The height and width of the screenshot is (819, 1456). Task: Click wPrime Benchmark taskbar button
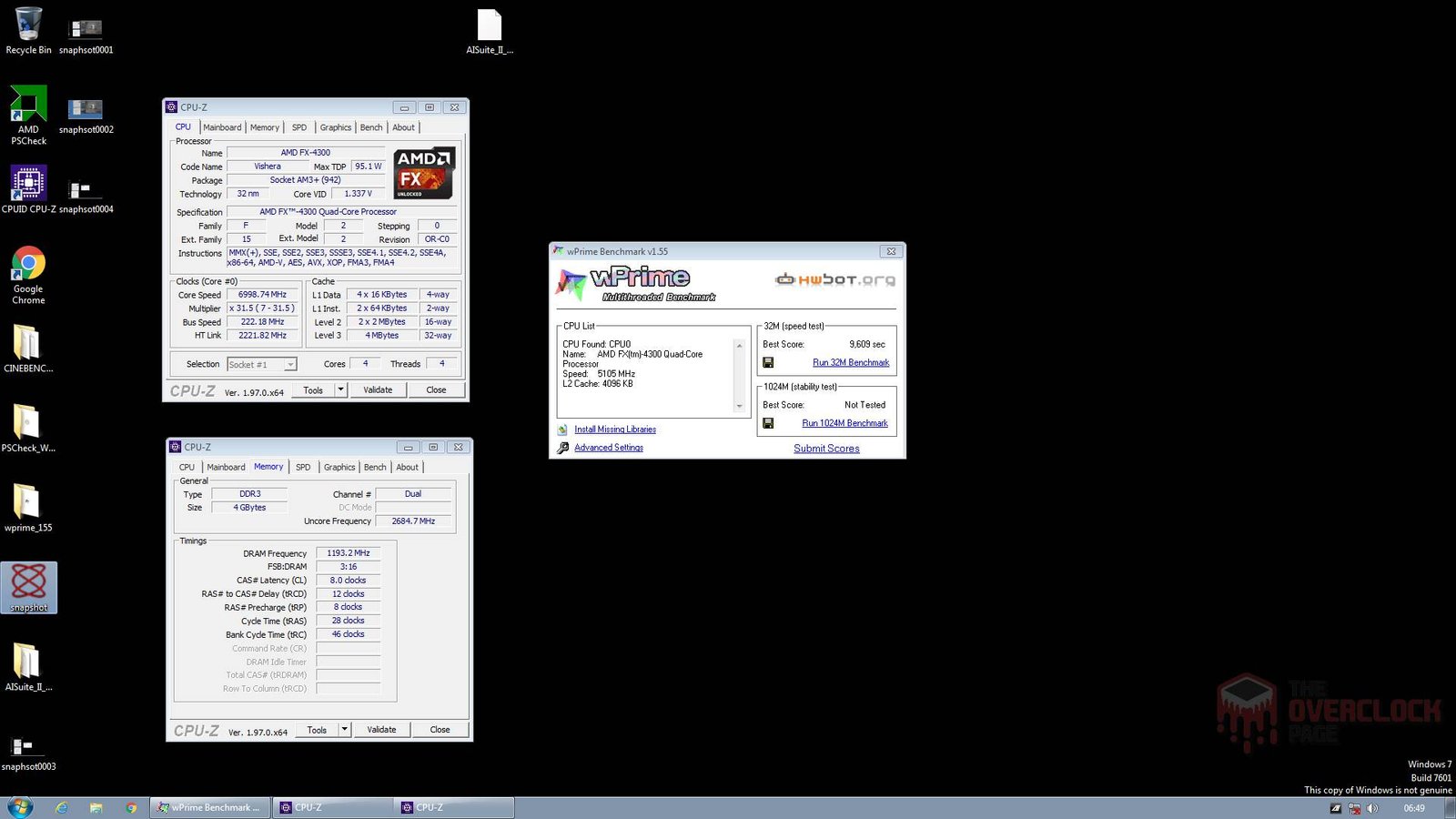click(x=209, y=807)
